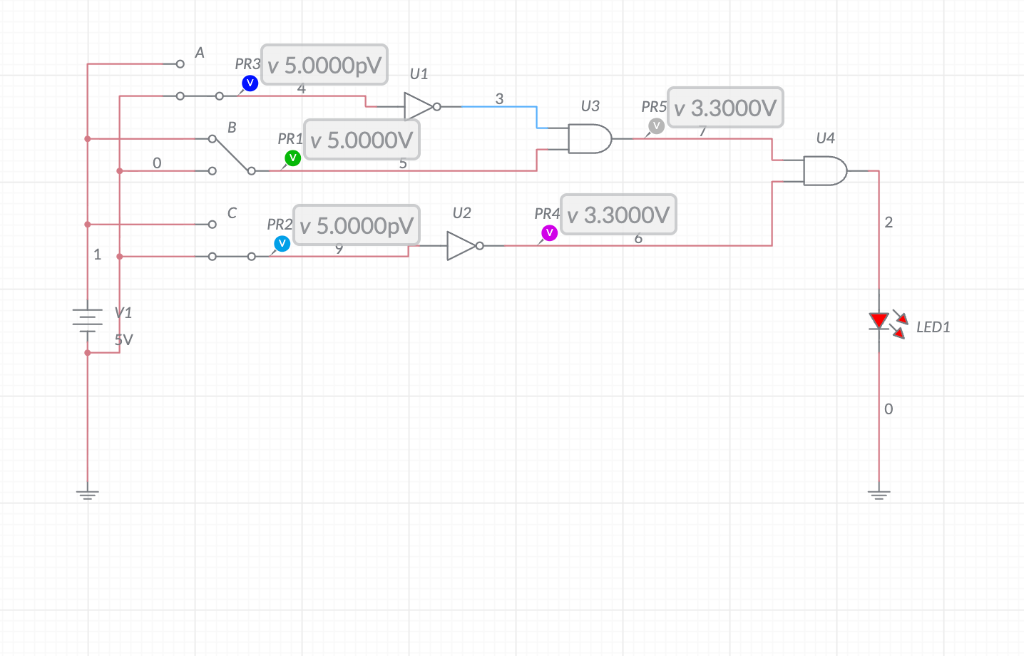Click the U1 reference label
The image size is (1024, 656).
(x=419, y=74)
